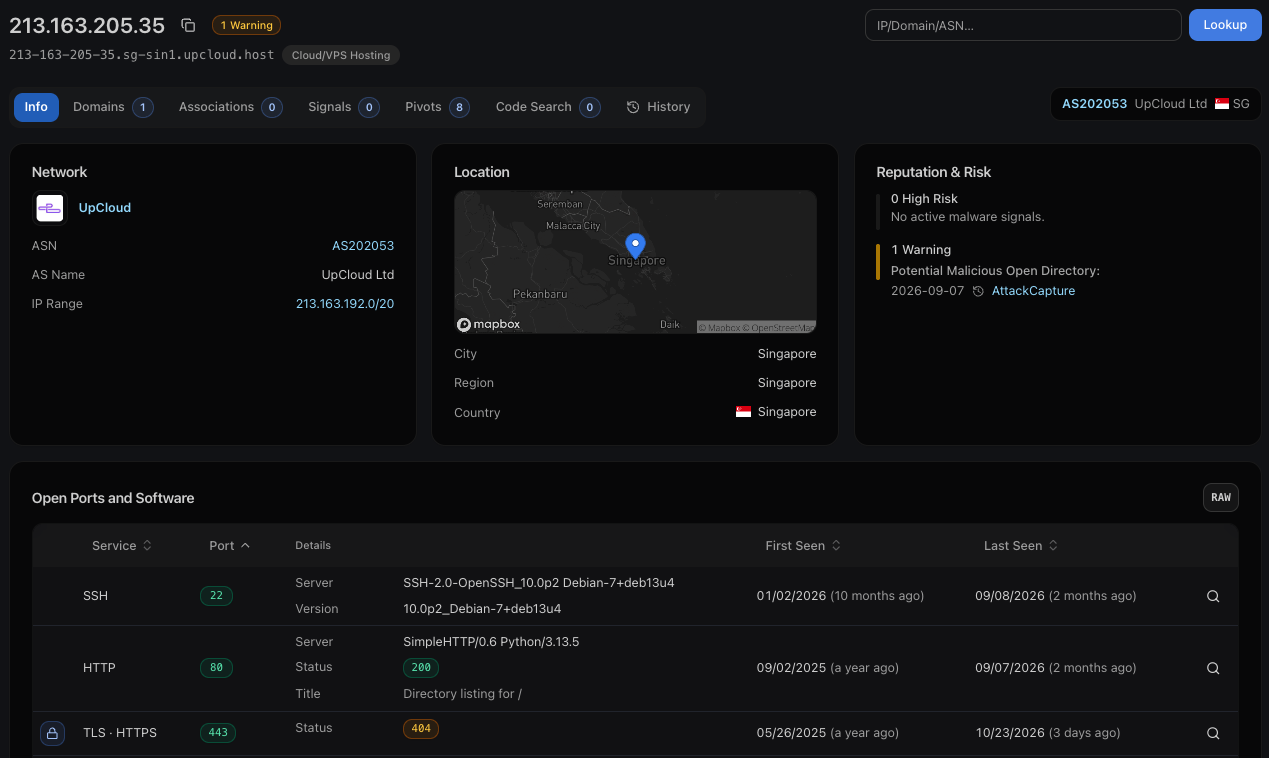Click the port 443 badge
Screen dimensions: 1269x758
(218, 733)
